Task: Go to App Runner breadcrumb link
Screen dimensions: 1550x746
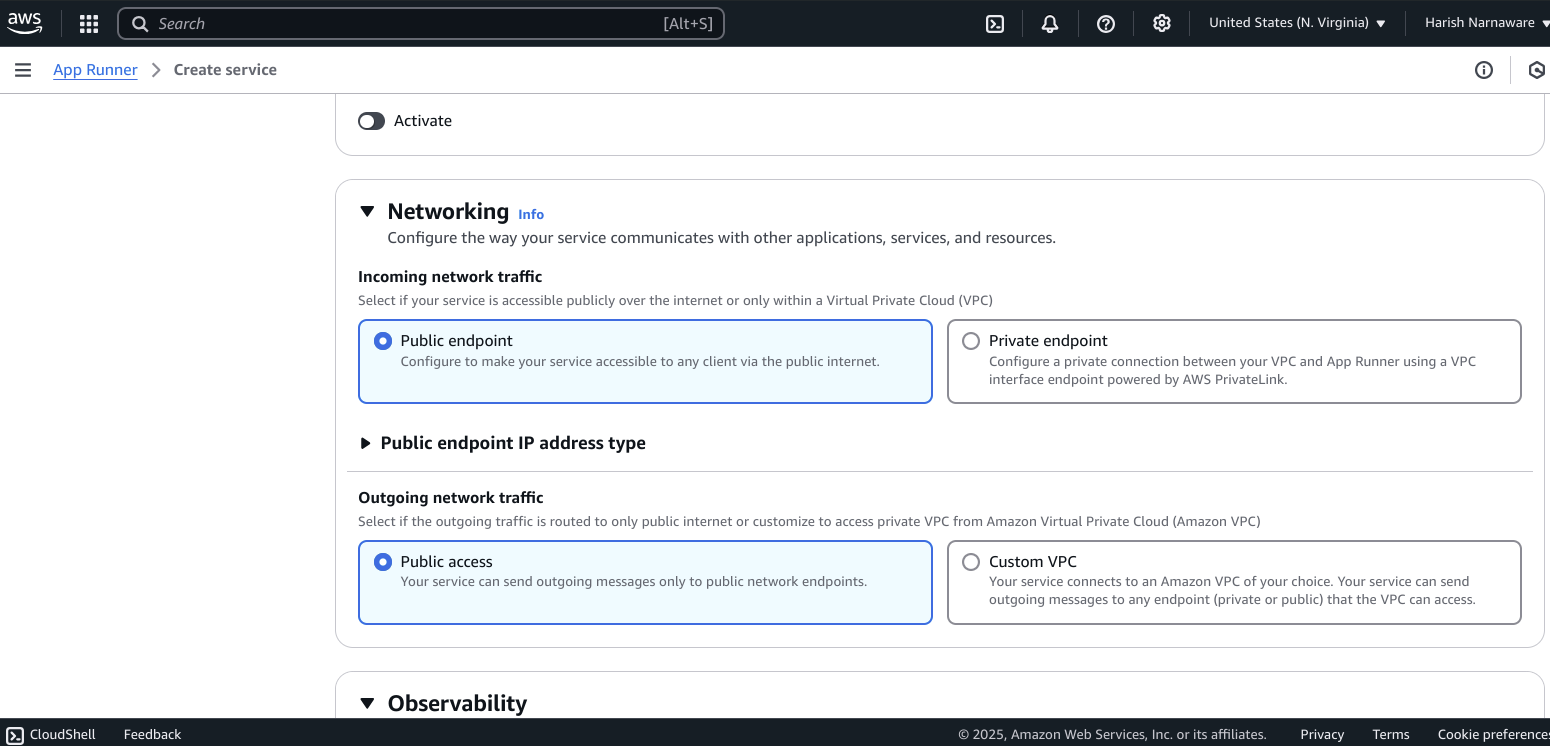Action: 95,70
